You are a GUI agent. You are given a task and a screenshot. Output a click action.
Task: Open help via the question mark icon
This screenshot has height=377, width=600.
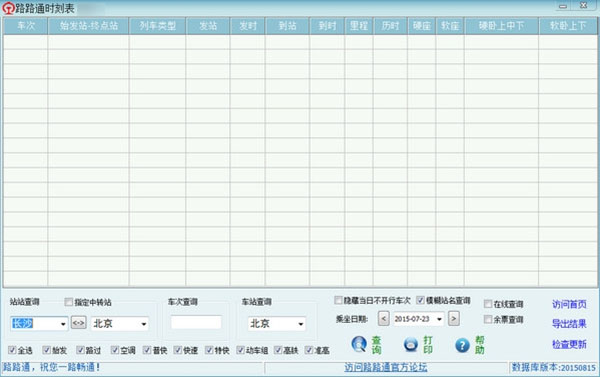[462, 345]
